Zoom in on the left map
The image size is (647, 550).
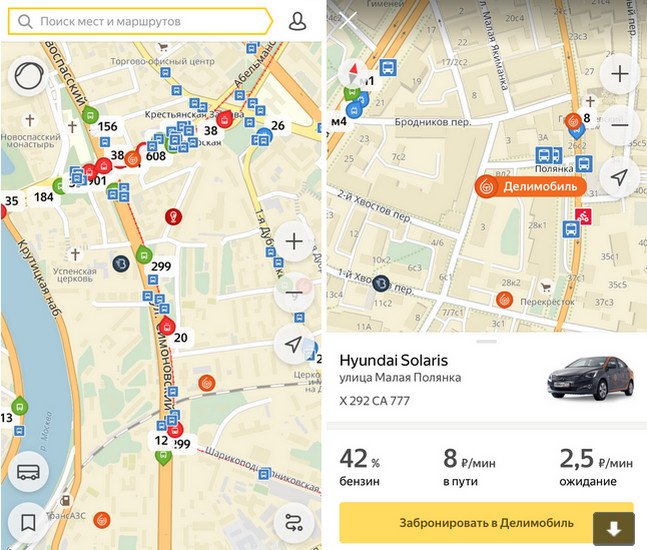pos(294,241)
